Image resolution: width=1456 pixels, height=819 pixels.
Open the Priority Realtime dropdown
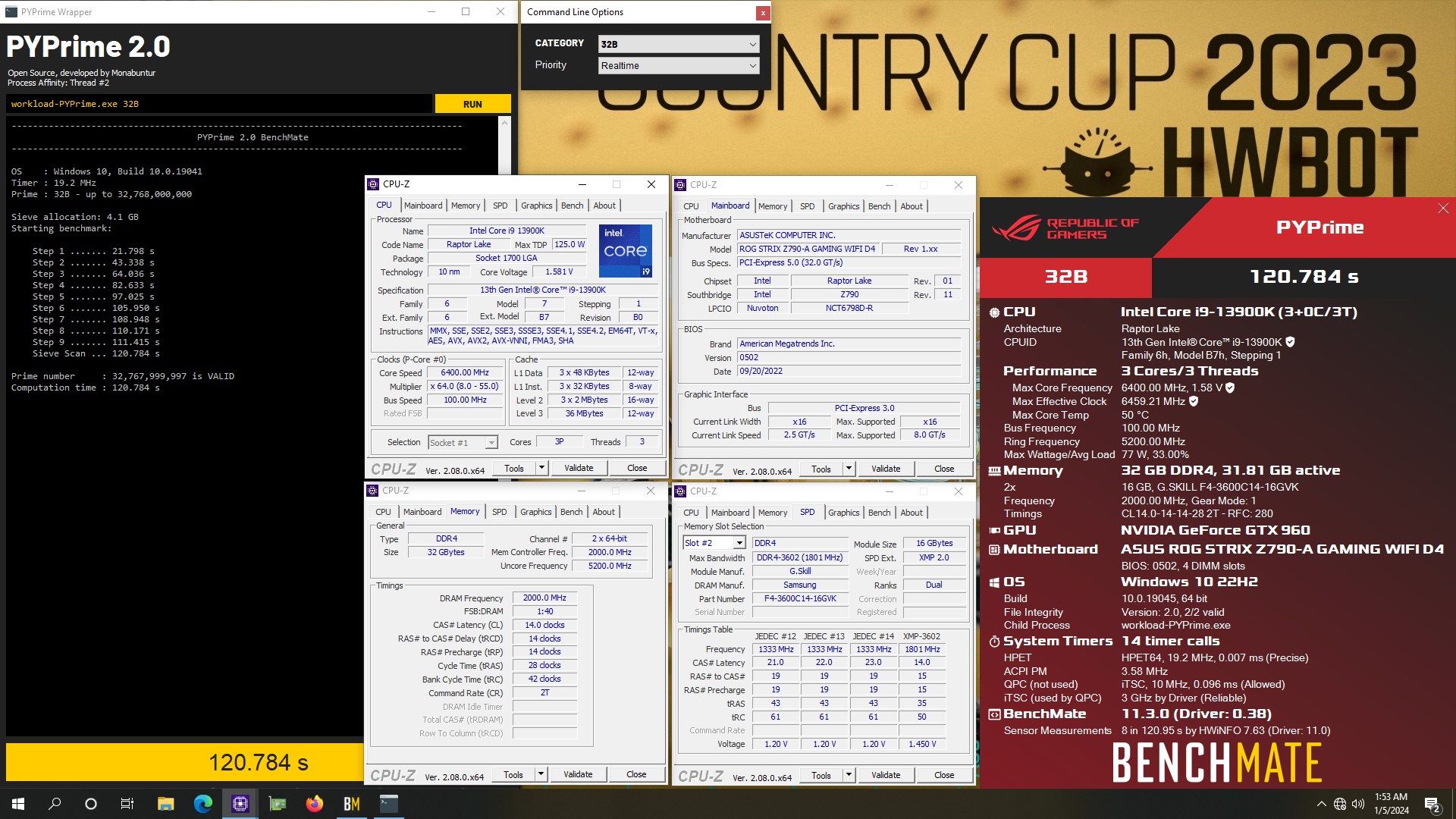tap(678, 66)
